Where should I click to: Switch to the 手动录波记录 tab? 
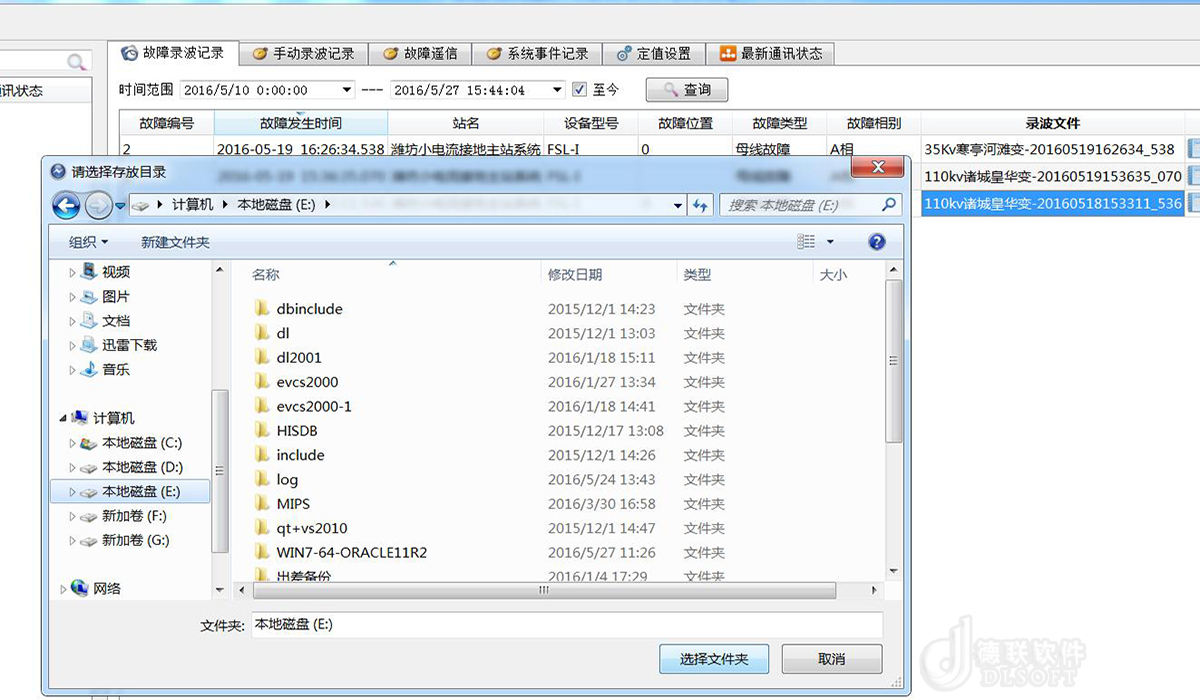(304, 53)
